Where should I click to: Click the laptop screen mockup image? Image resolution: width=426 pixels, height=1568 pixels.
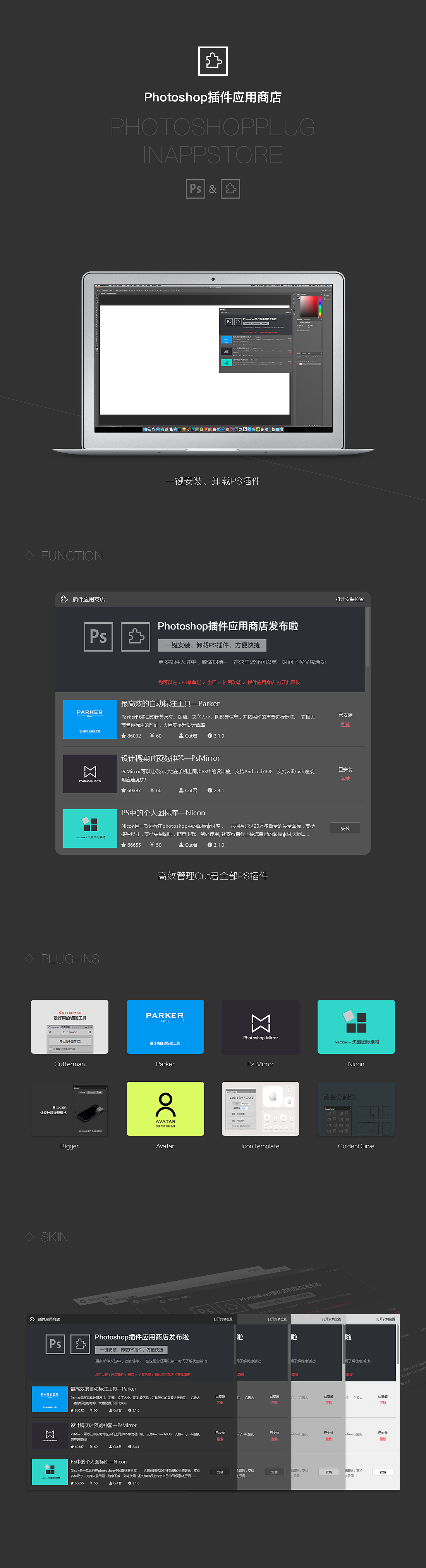click(213, 358)
